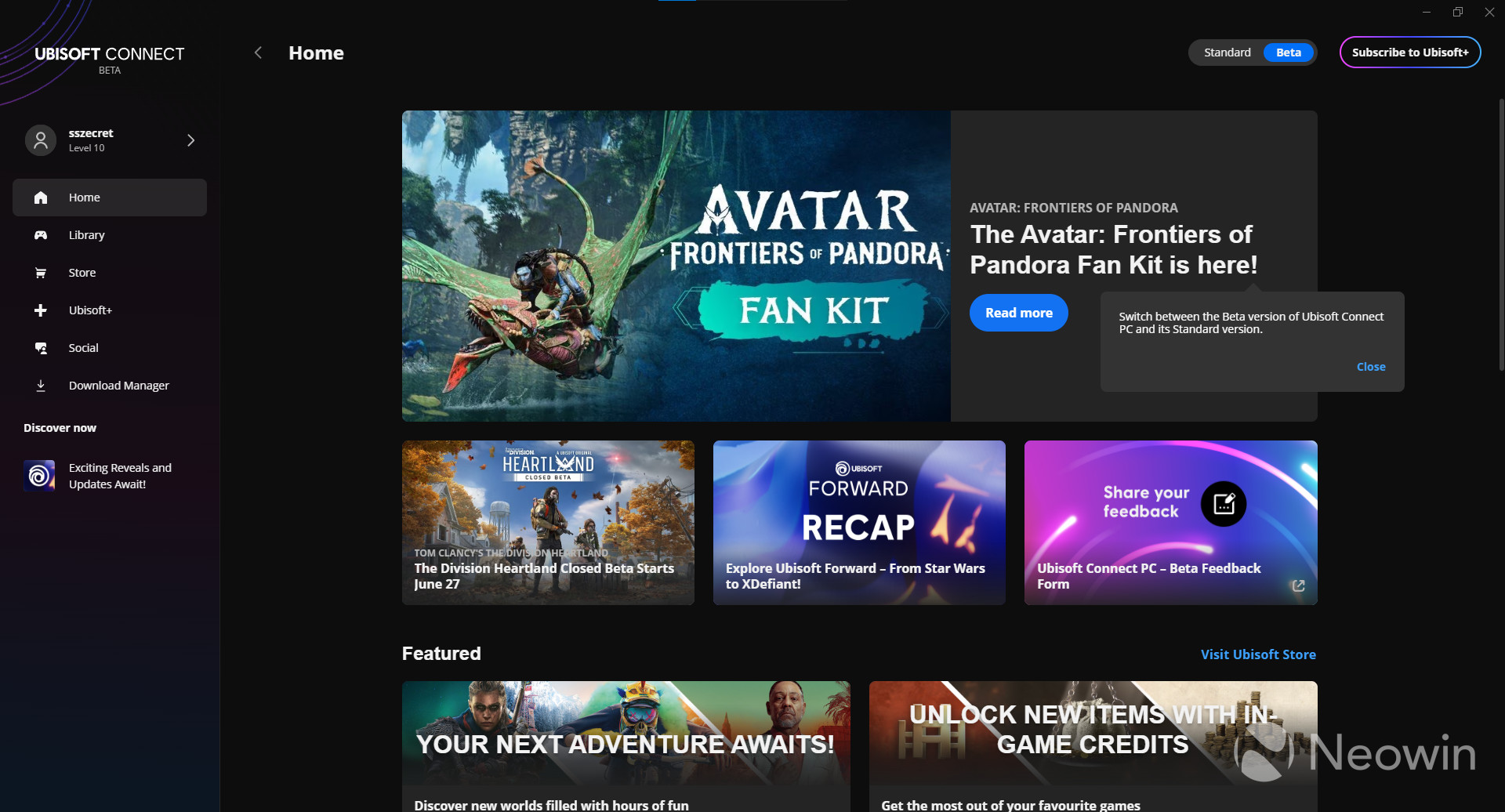
Task: Click the external link icon on the feedback tile
Action: 1298,585
